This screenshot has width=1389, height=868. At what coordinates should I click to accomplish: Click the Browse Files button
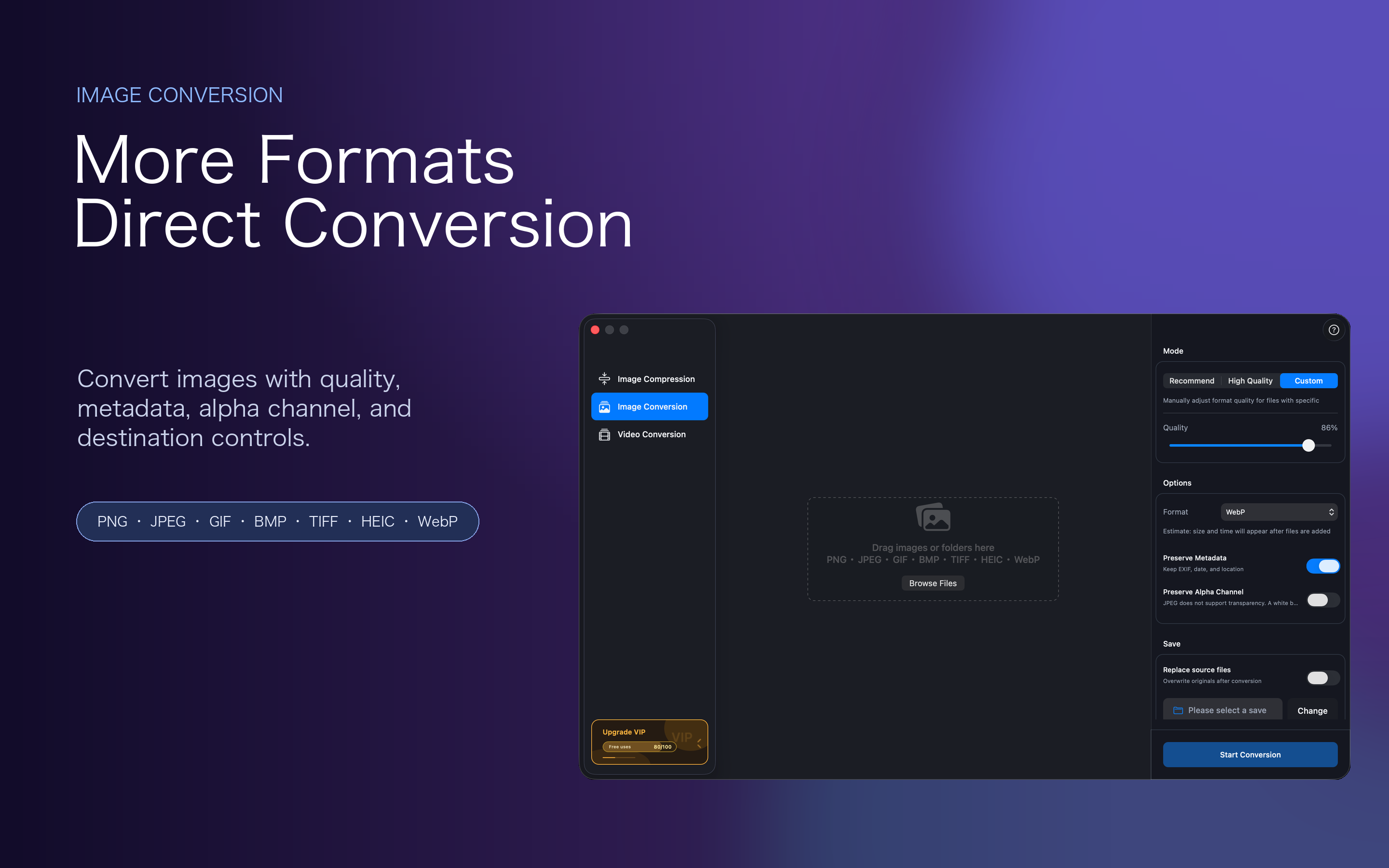pos(933,583)
